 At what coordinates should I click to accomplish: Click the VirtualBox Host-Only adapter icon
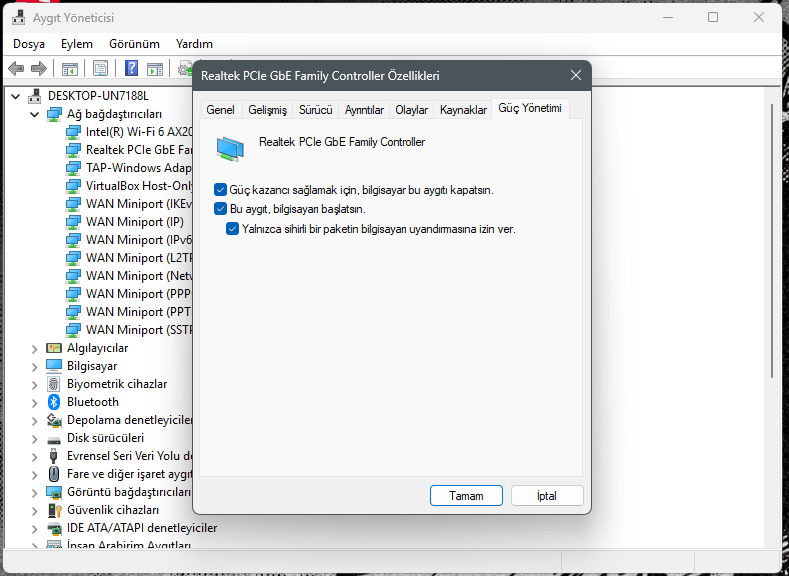coord(73,186)
